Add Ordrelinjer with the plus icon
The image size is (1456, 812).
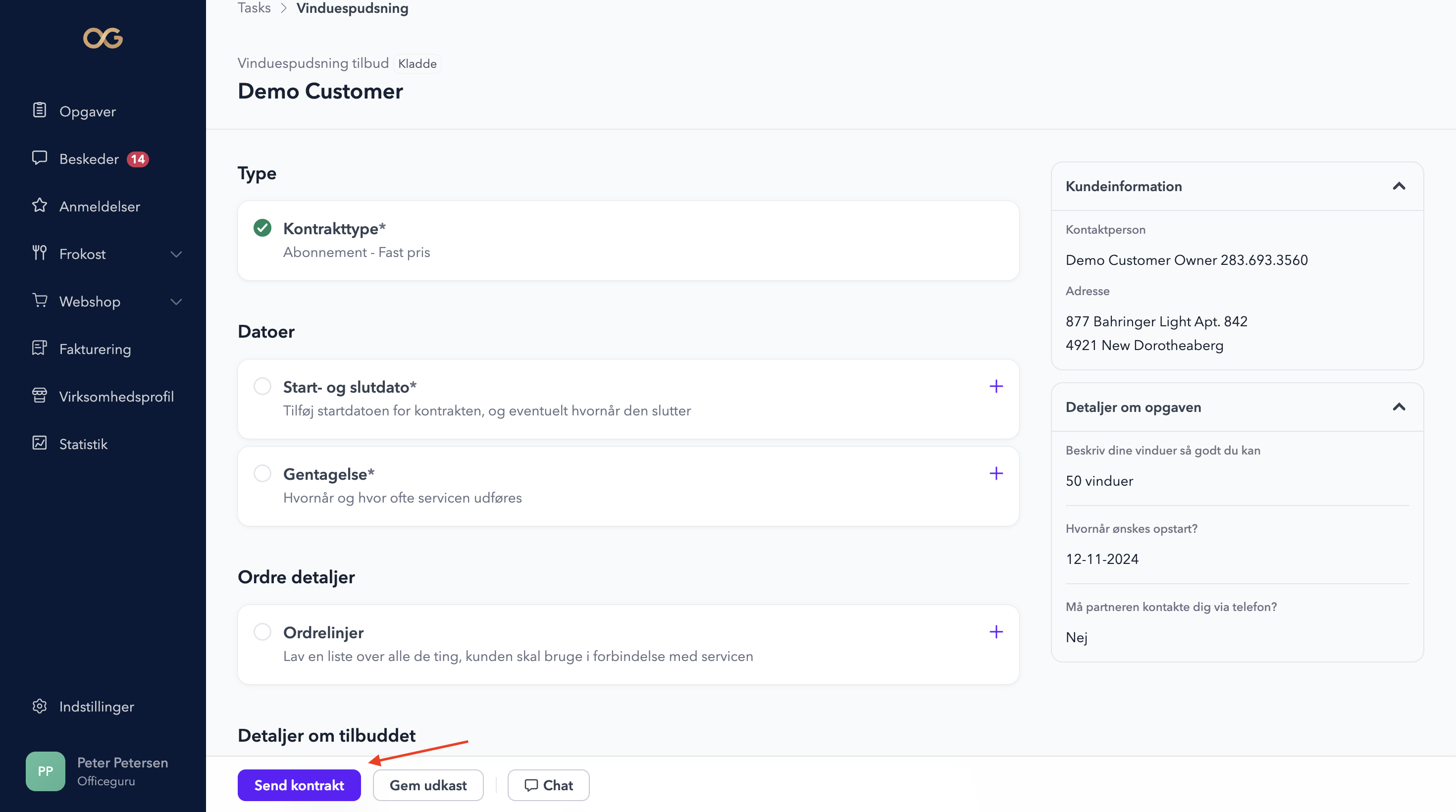coord(996,632)
